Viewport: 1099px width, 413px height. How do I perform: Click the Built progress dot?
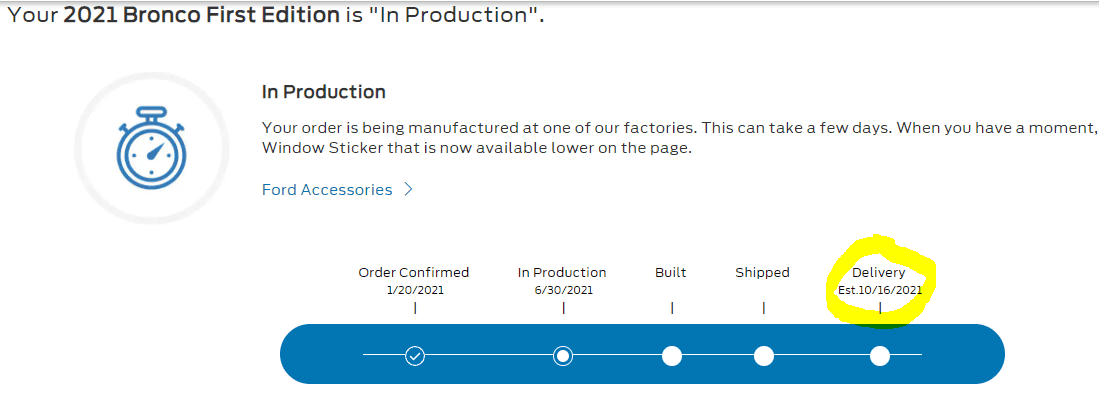(671, 356)
